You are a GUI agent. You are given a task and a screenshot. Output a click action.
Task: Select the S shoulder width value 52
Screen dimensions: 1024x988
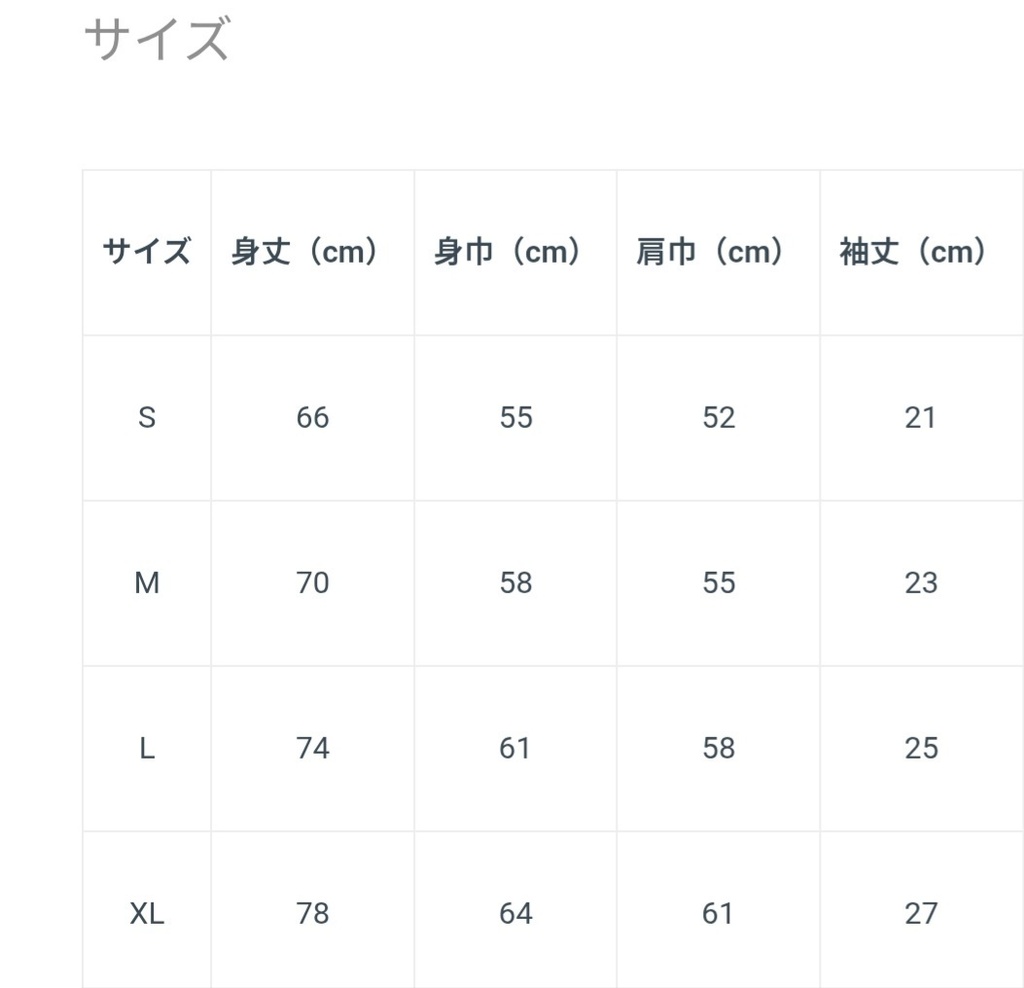point(719,418)
